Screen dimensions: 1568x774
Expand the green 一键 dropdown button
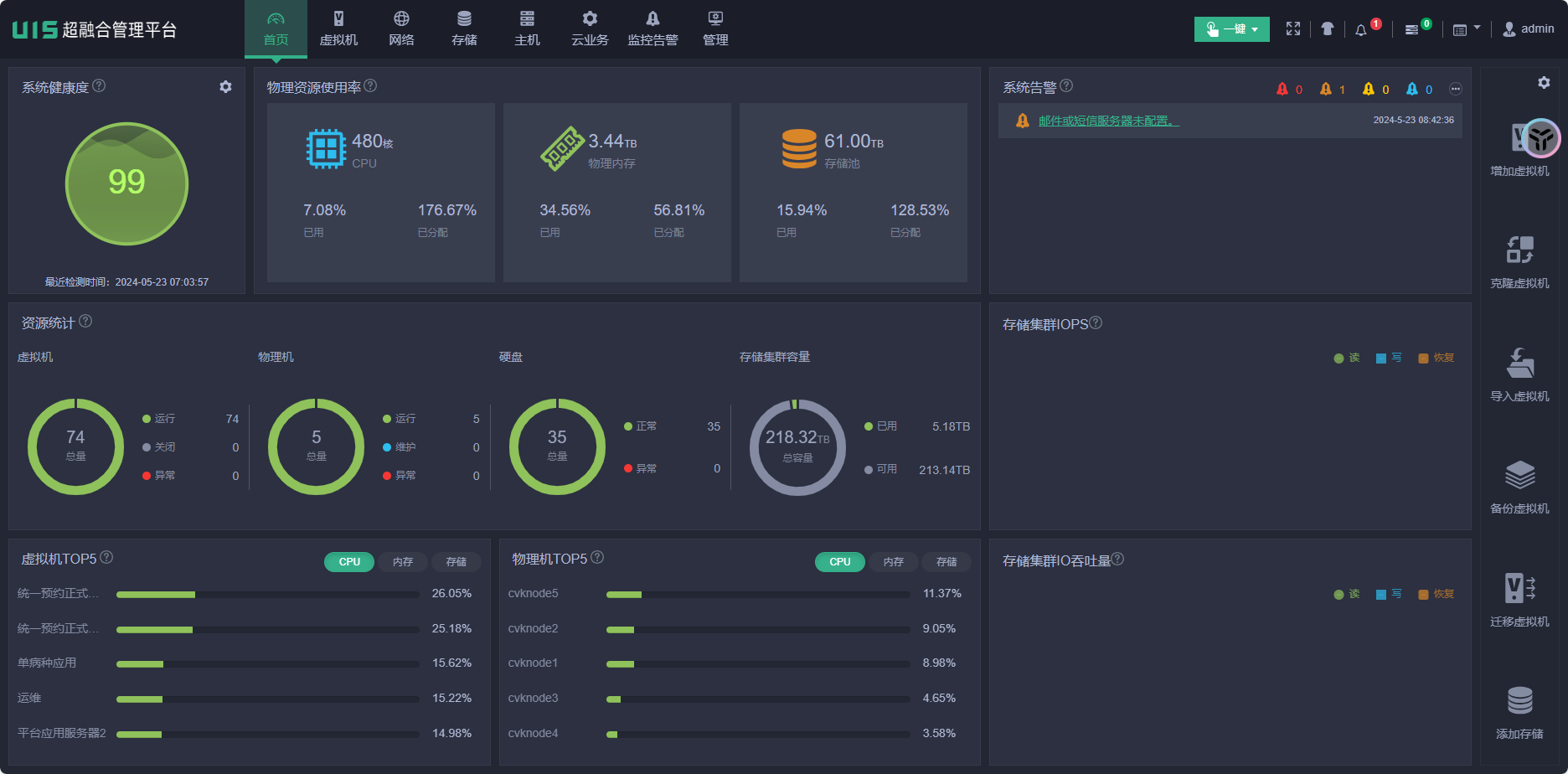pyautogui.click(x=1231, y=29)
